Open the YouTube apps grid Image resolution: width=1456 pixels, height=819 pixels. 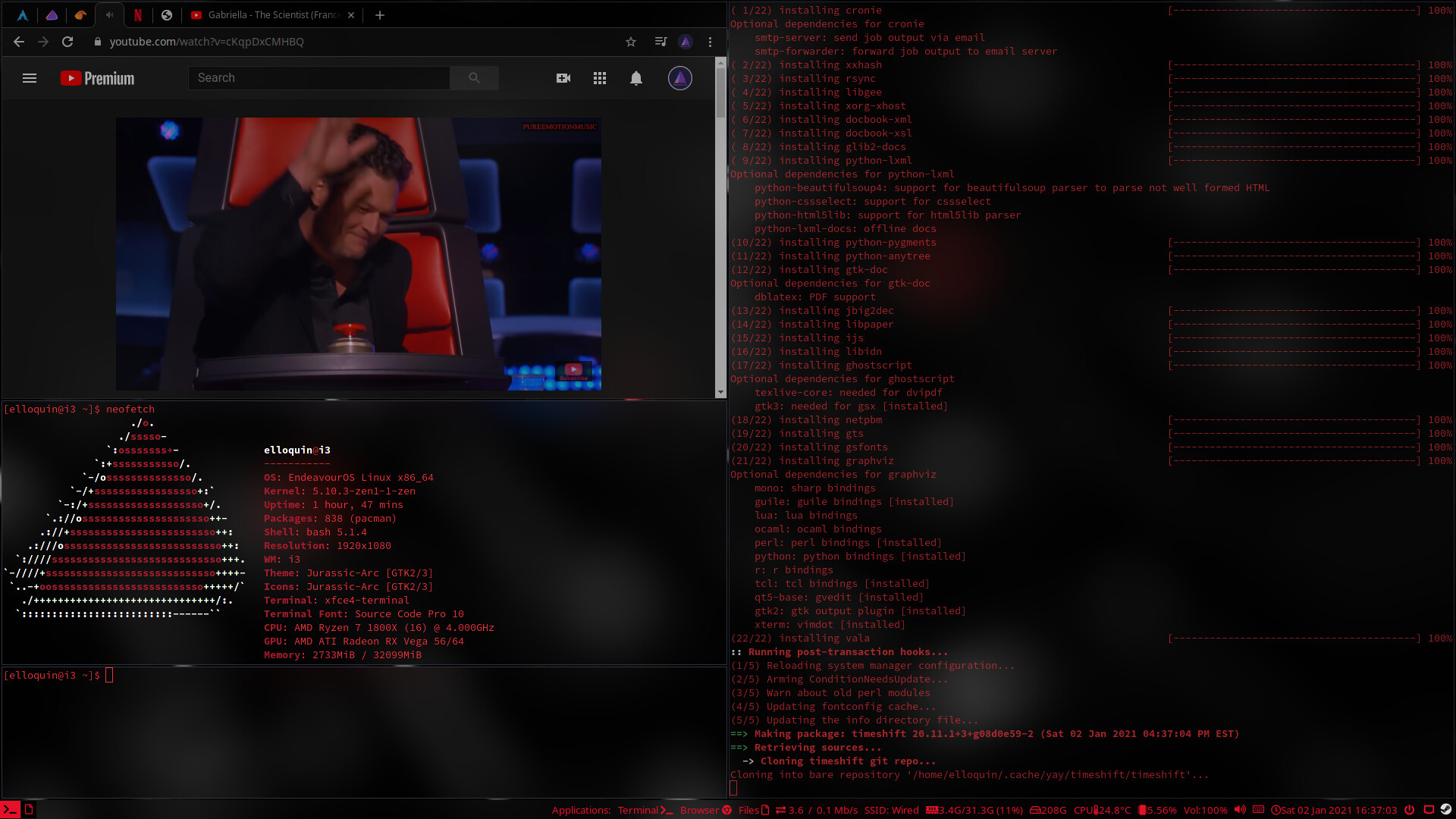point(600,78)
